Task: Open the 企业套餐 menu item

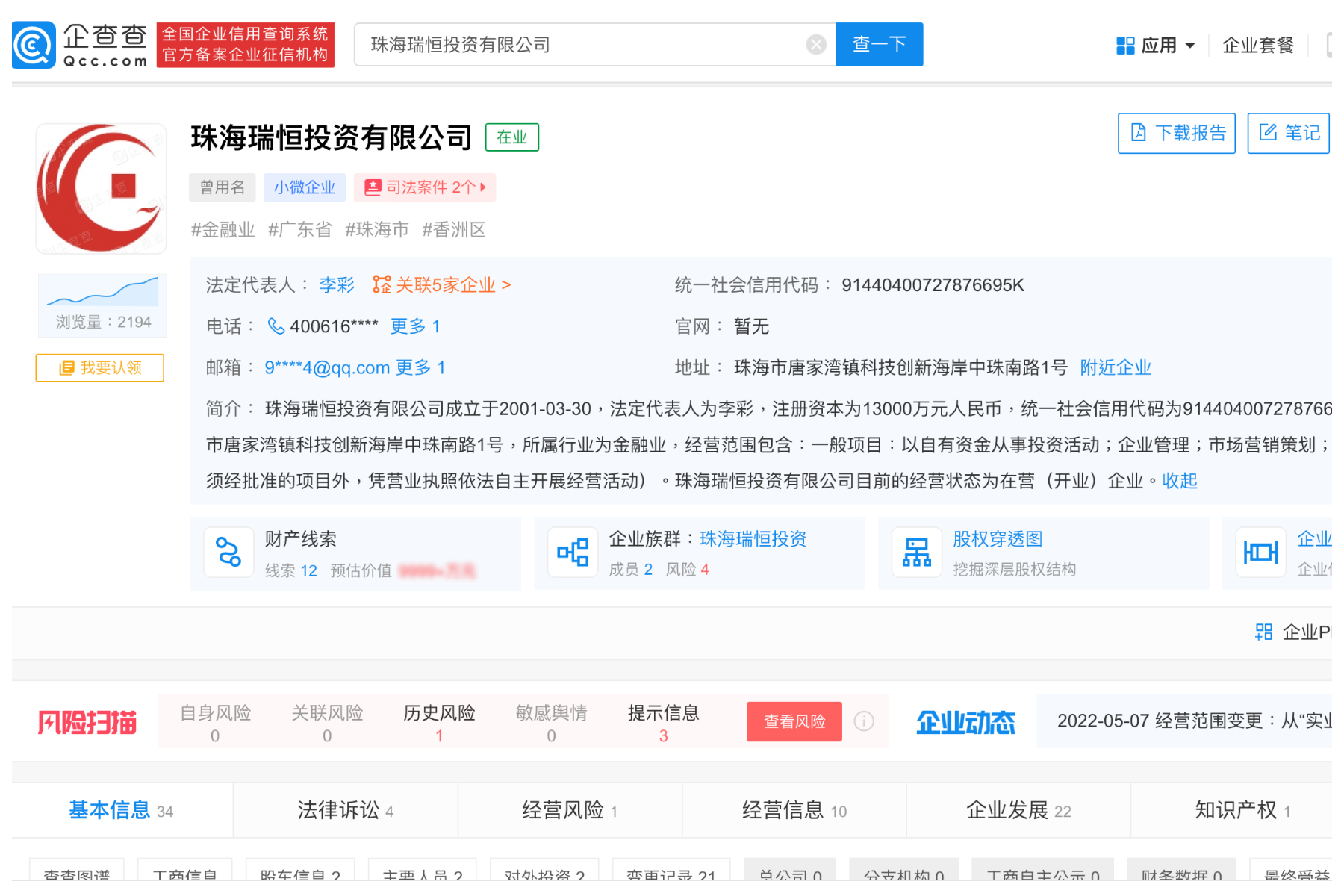Action: 1258,45
